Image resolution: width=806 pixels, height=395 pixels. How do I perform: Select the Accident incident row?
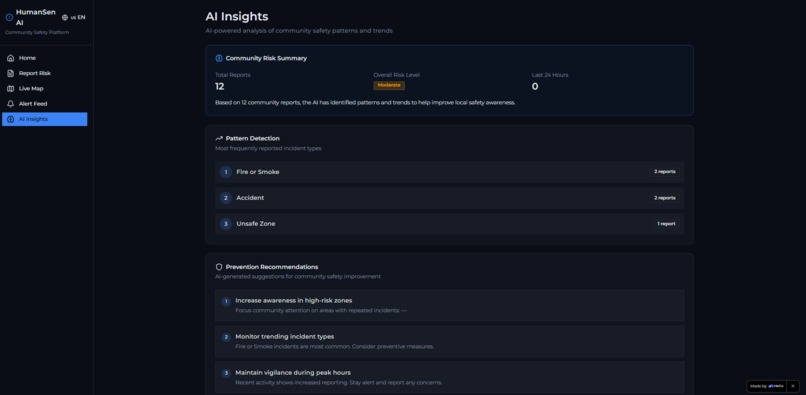(450, 198)
